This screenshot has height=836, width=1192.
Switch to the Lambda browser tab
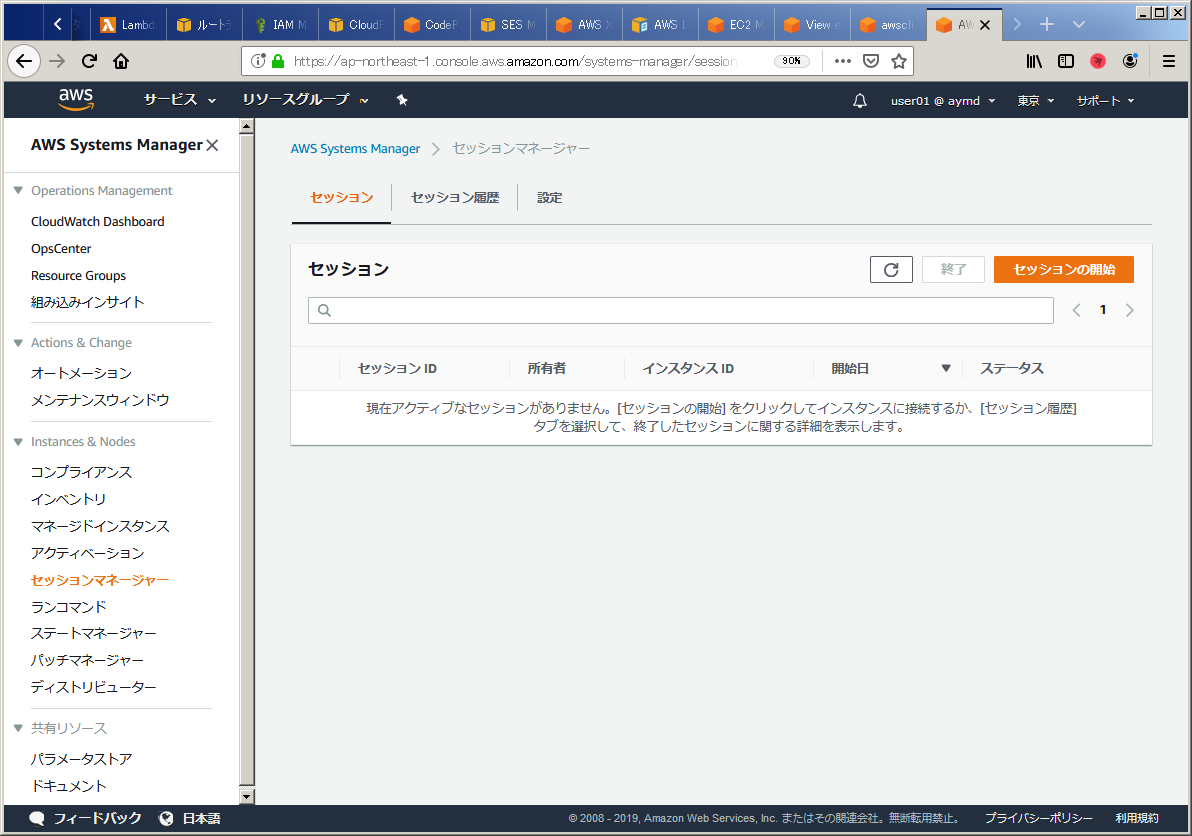(x=128, y=25)
